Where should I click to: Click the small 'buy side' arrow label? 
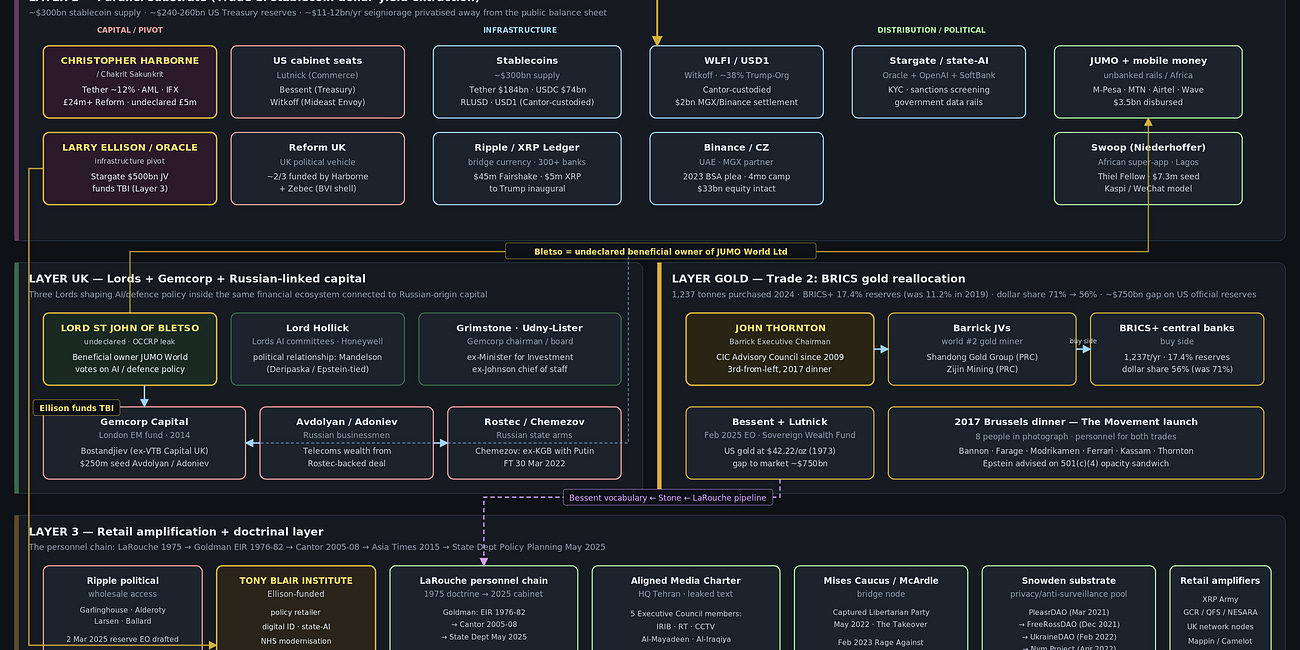[1083, 341]
